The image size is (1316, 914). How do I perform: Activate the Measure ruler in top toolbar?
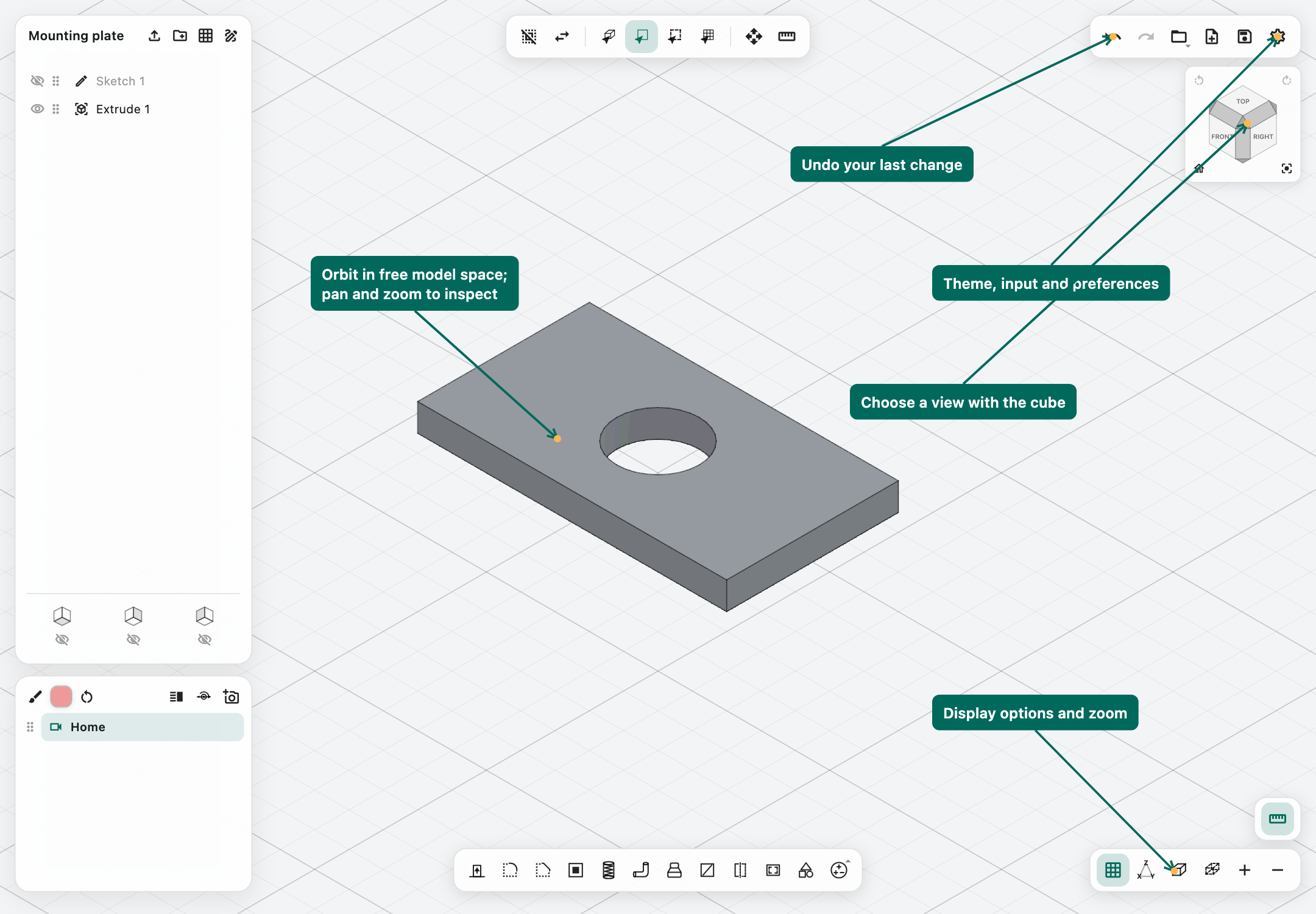click(x=787, y=37)
